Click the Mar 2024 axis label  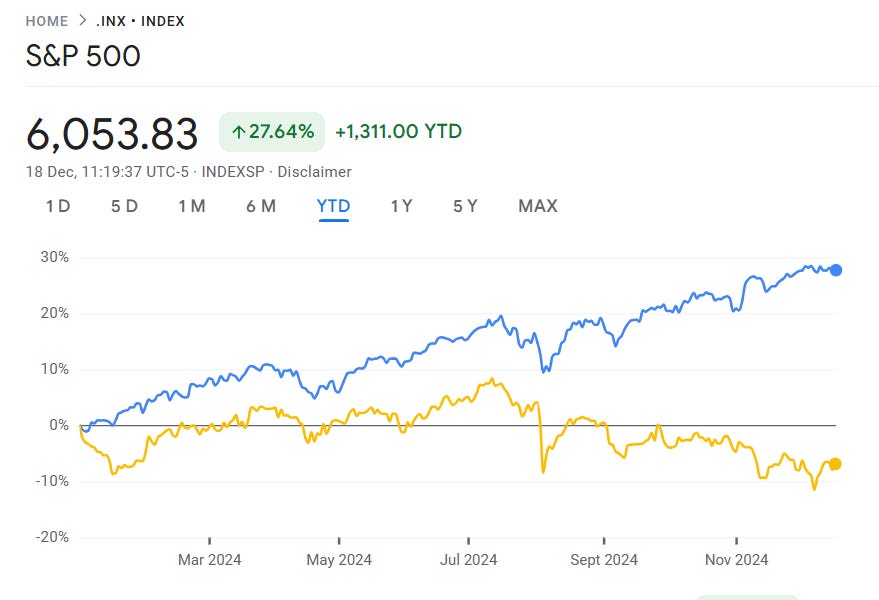[x=209, y=560]
